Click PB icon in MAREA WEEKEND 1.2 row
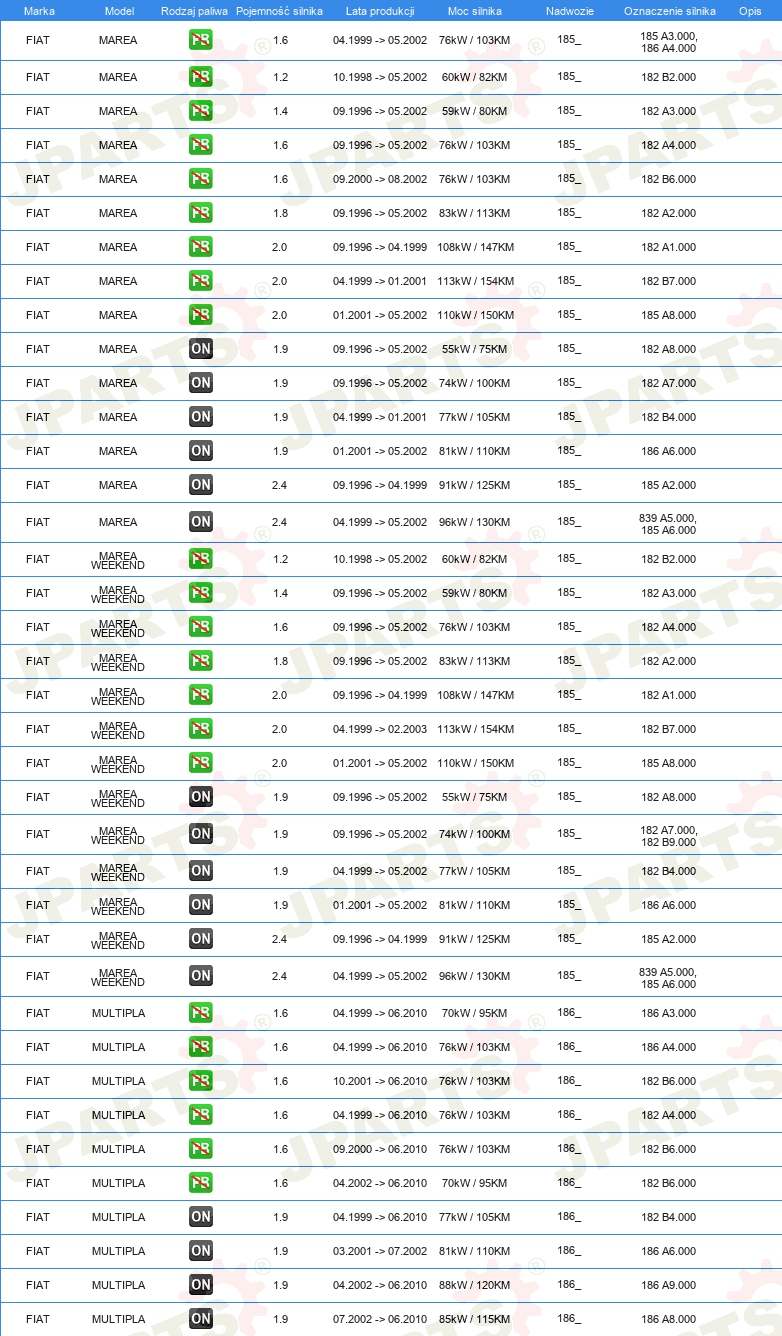Screen dimensions: 782x1336 (x=201, y=559)
